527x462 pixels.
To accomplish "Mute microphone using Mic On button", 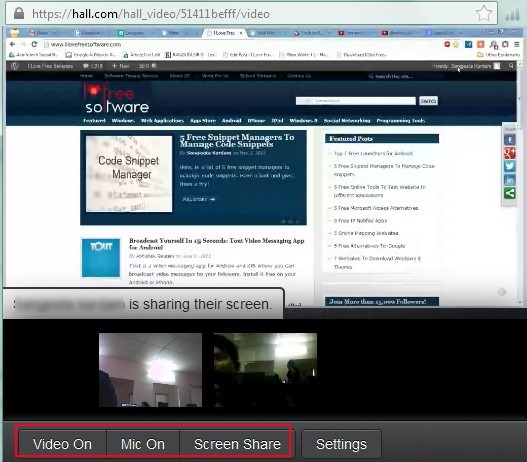I will tap(143, 444).
